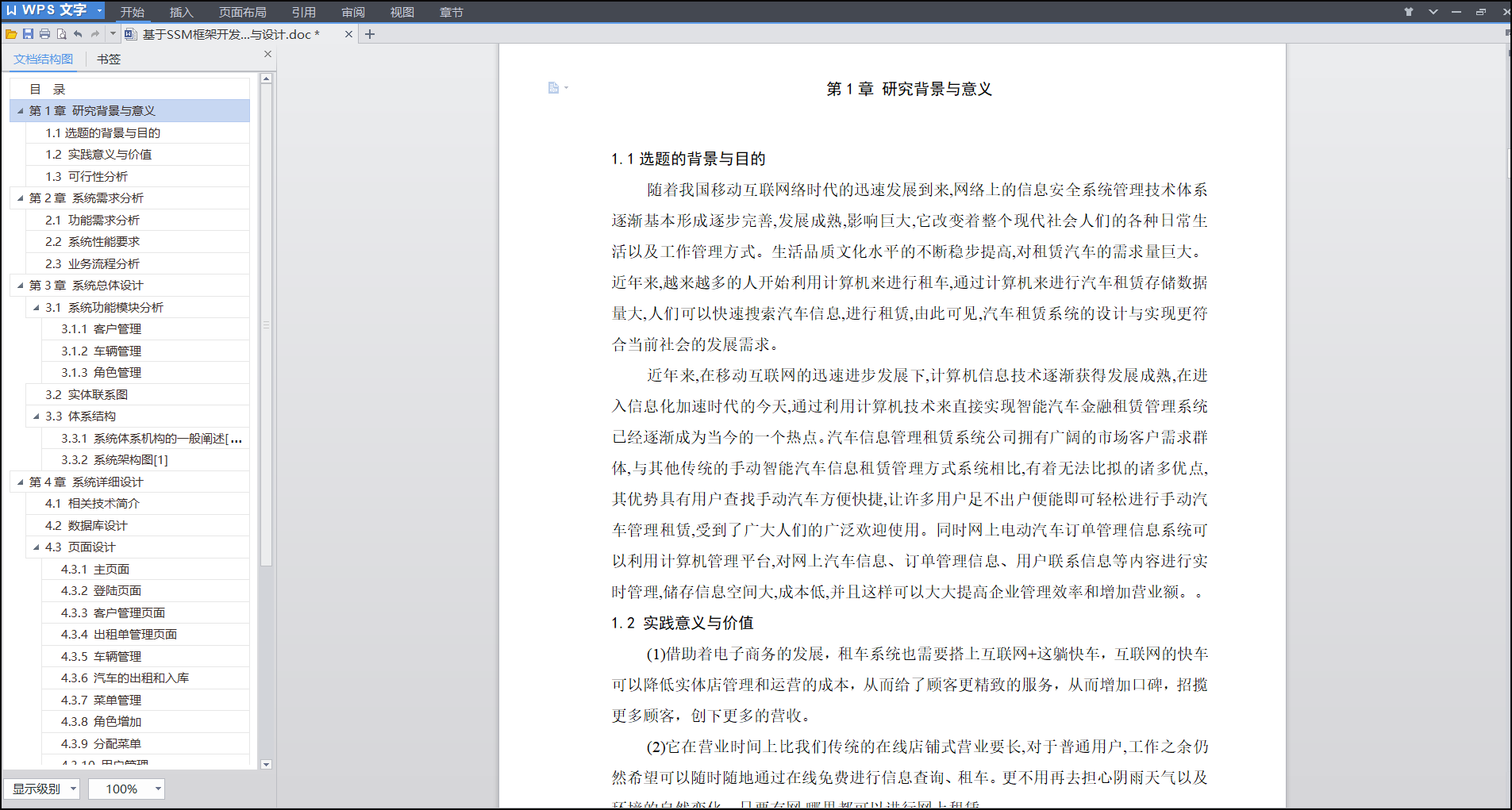Collapse the ribbon using the chevron arrow
Image resolution: width=1512 pixels, height=810 pixels.
(1433, 12)
